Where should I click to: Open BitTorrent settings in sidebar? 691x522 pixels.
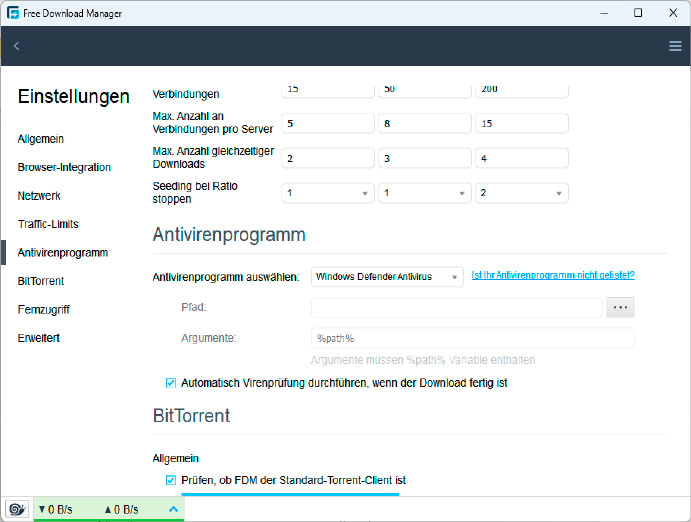coord(41,281)
